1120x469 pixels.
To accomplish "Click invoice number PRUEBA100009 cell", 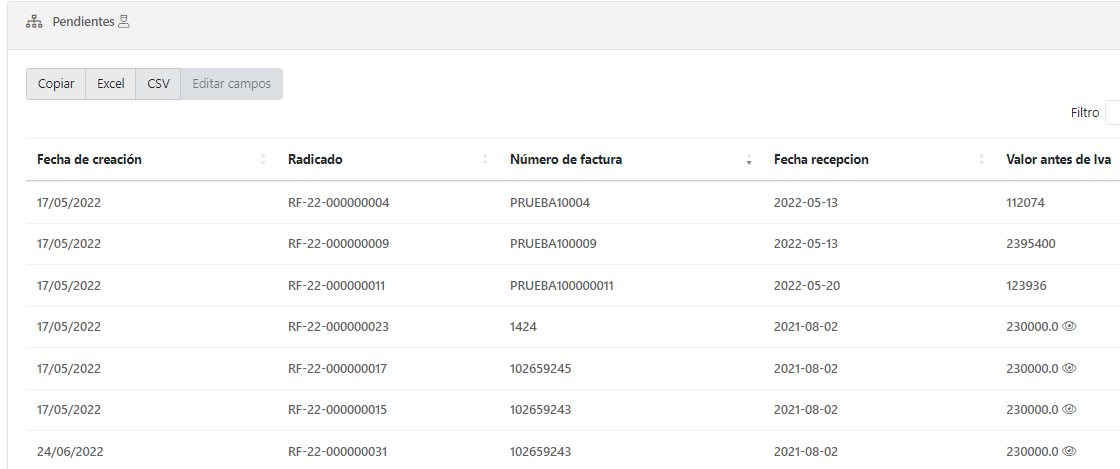I will pyautogui.click(x=553, y=244).
